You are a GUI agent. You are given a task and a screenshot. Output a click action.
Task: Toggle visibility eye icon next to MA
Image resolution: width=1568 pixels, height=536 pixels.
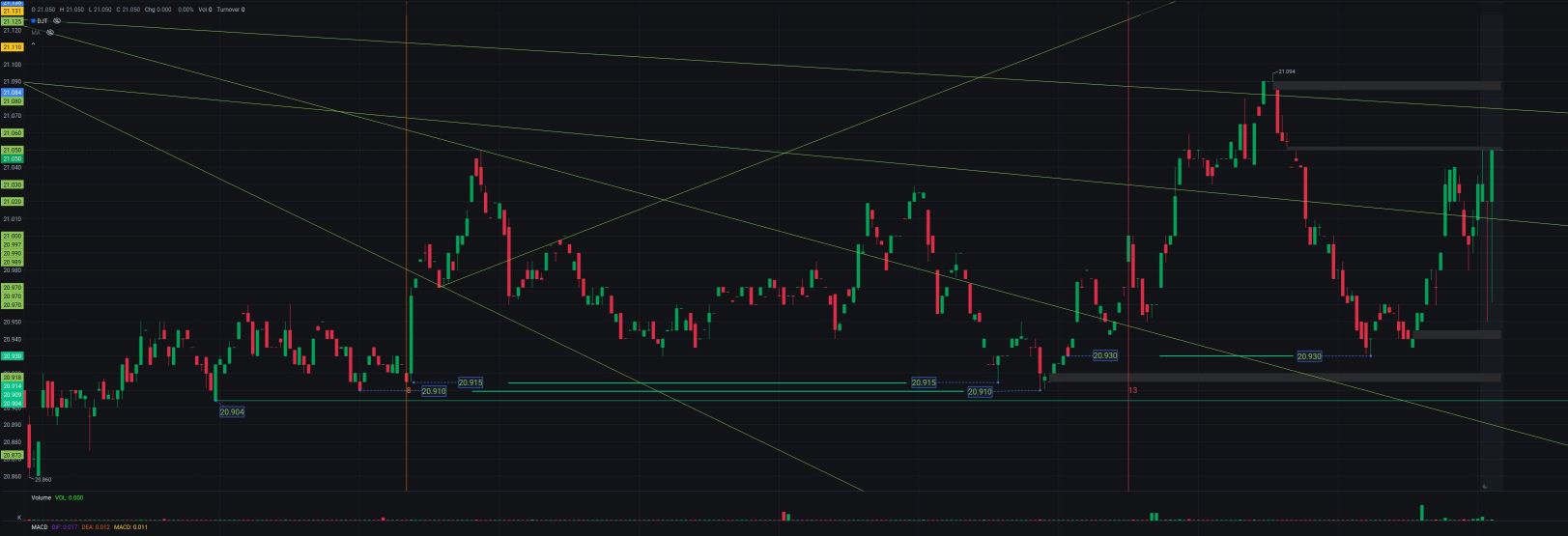50,32
